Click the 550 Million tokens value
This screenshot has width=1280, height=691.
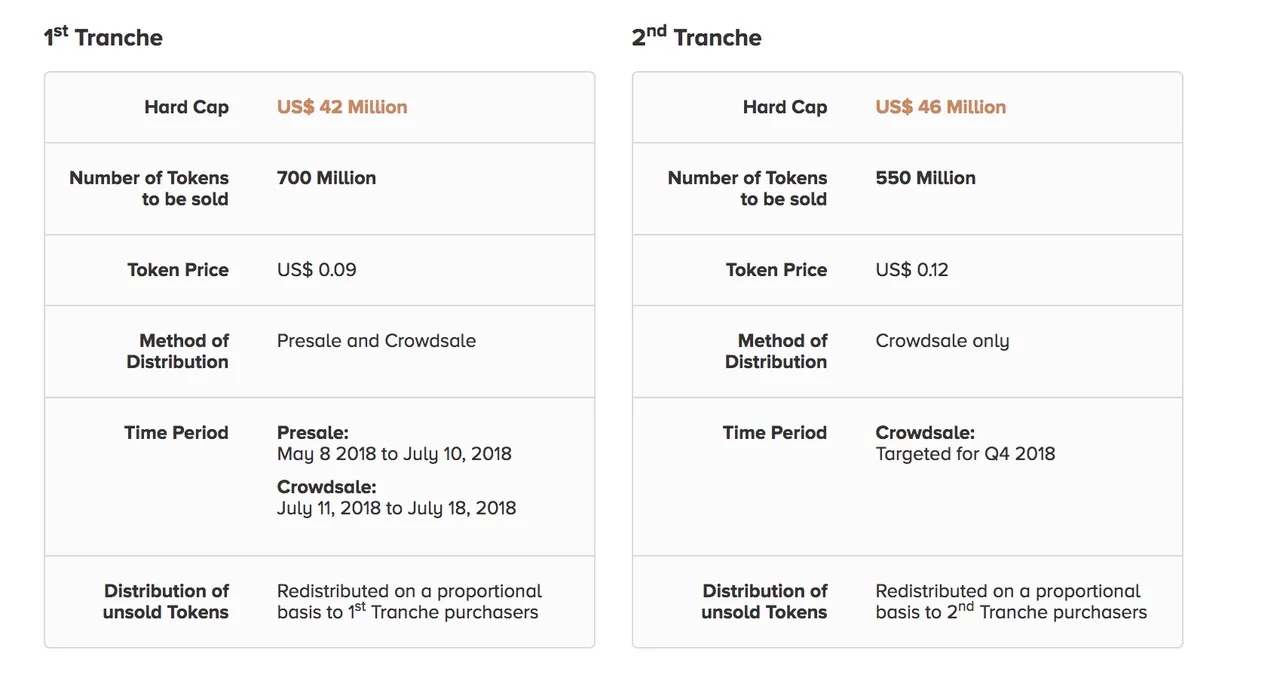coord(926,178)
